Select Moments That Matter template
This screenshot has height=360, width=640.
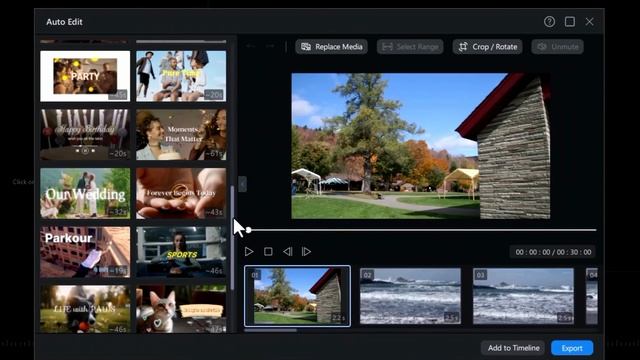click(x=181, y=135)
